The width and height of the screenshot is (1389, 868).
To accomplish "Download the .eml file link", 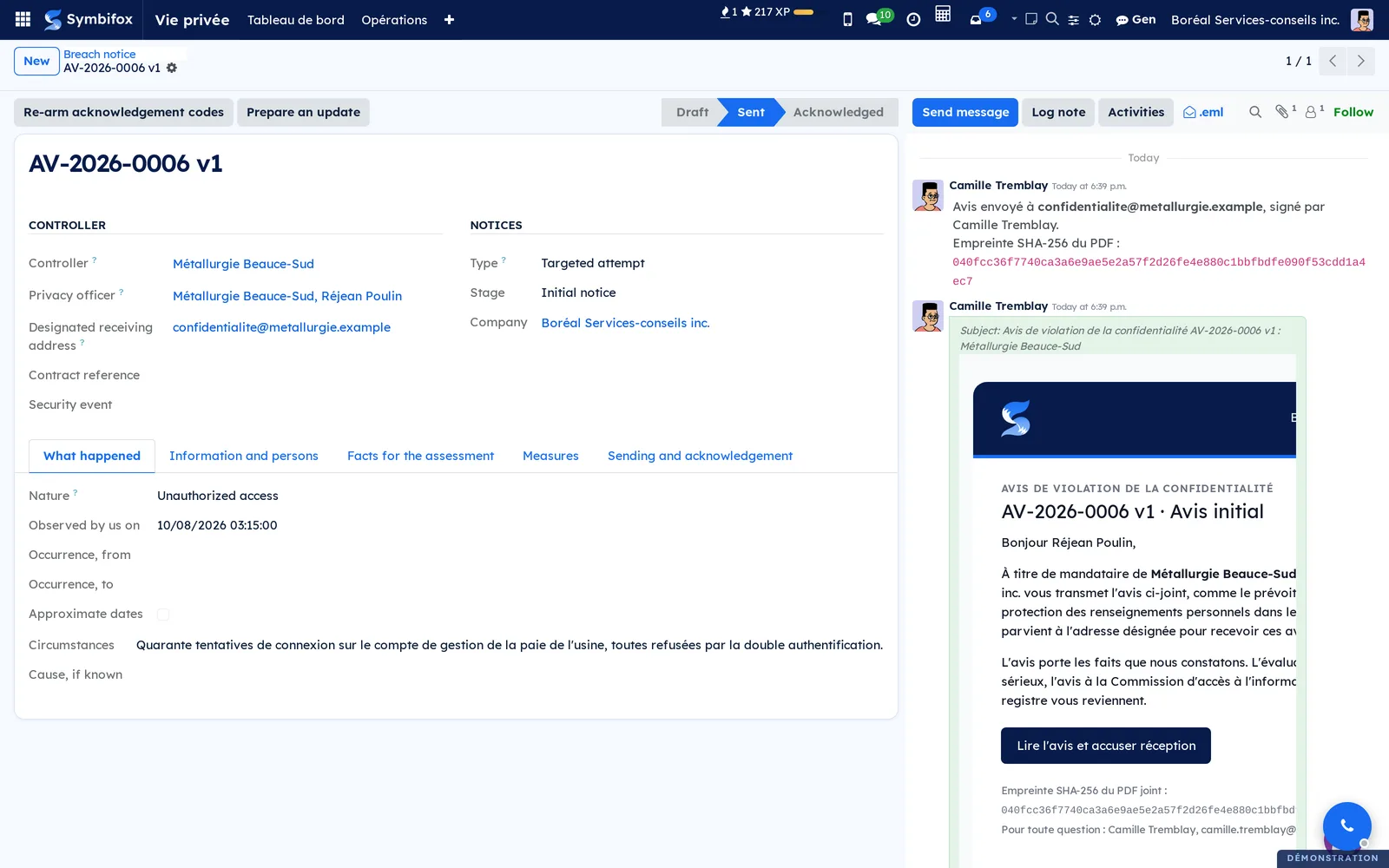I will tap(1203, 112).
